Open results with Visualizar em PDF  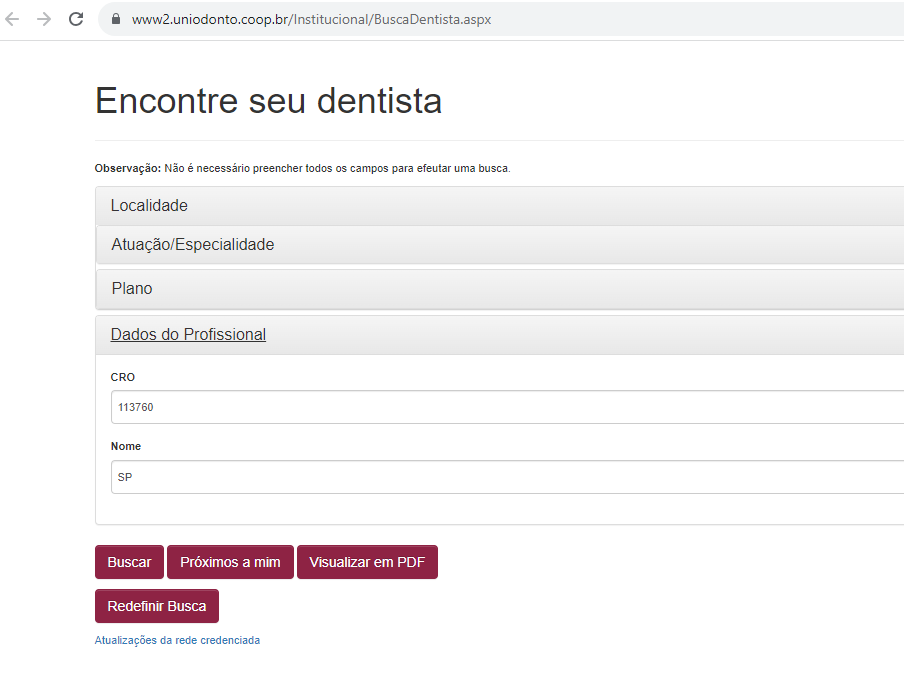[367, 562]
